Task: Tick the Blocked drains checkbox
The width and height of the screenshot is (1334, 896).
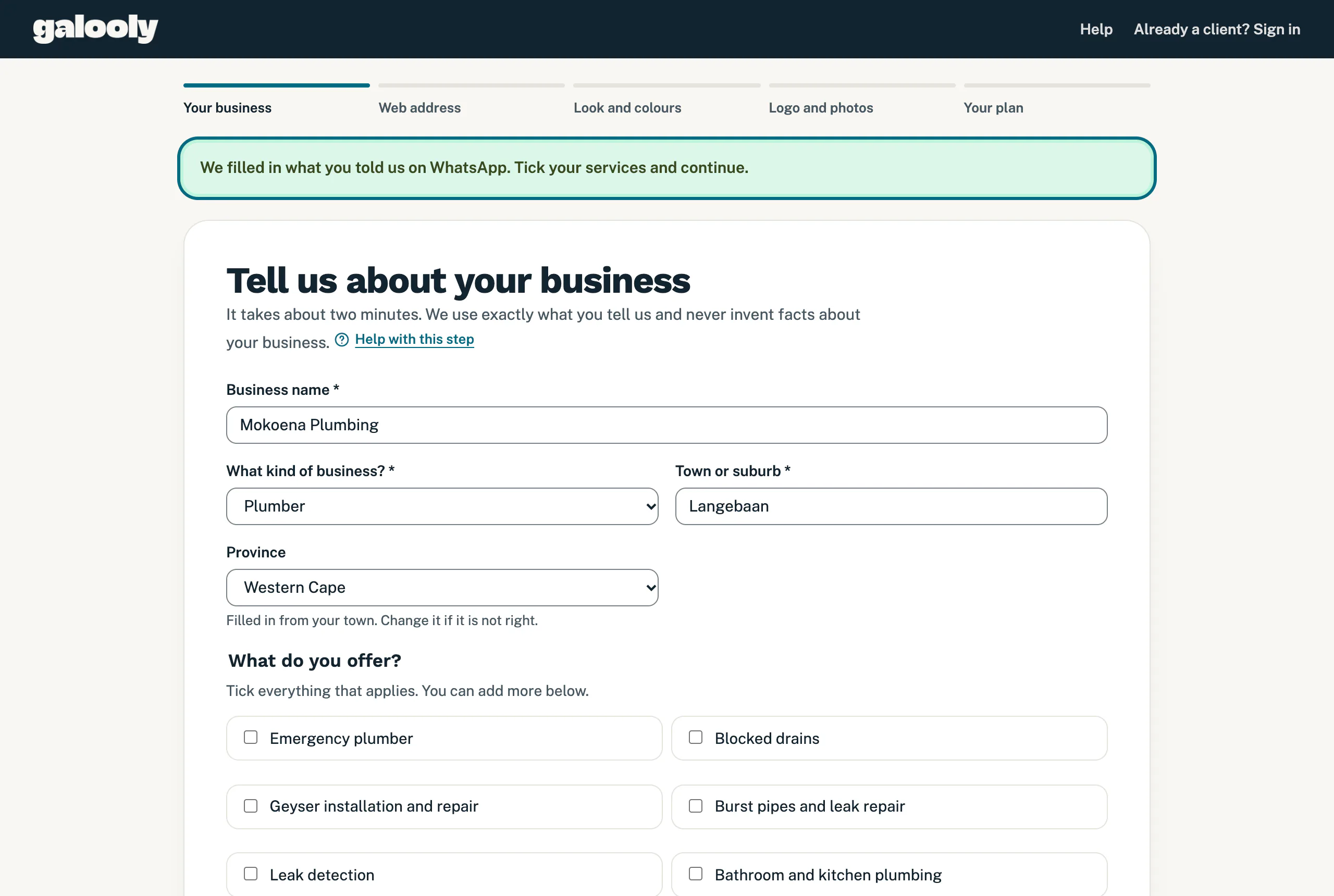Action: pos(696,737)
